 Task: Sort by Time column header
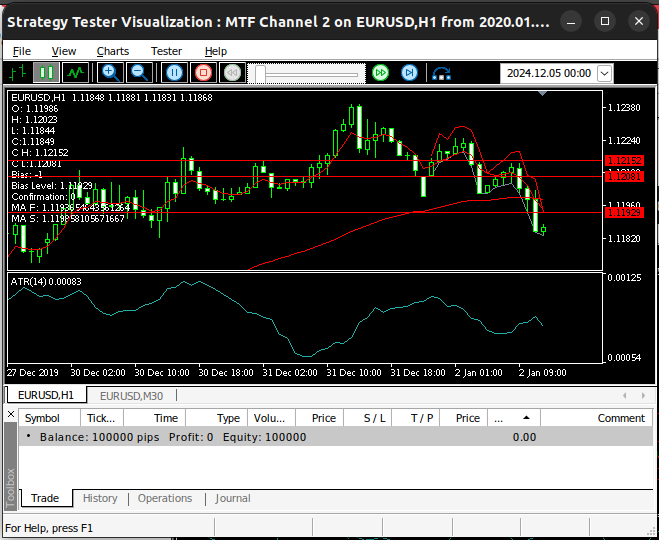[154, 418]
